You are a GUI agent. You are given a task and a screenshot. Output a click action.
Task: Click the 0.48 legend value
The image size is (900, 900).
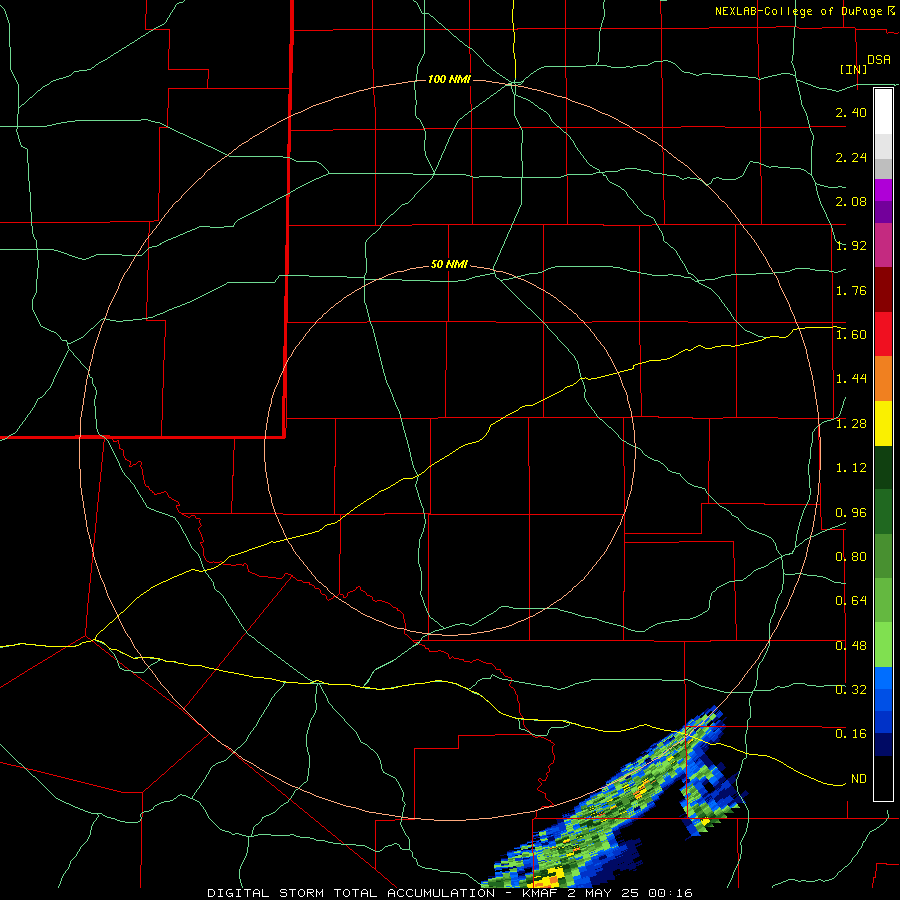tap(851, 646)
